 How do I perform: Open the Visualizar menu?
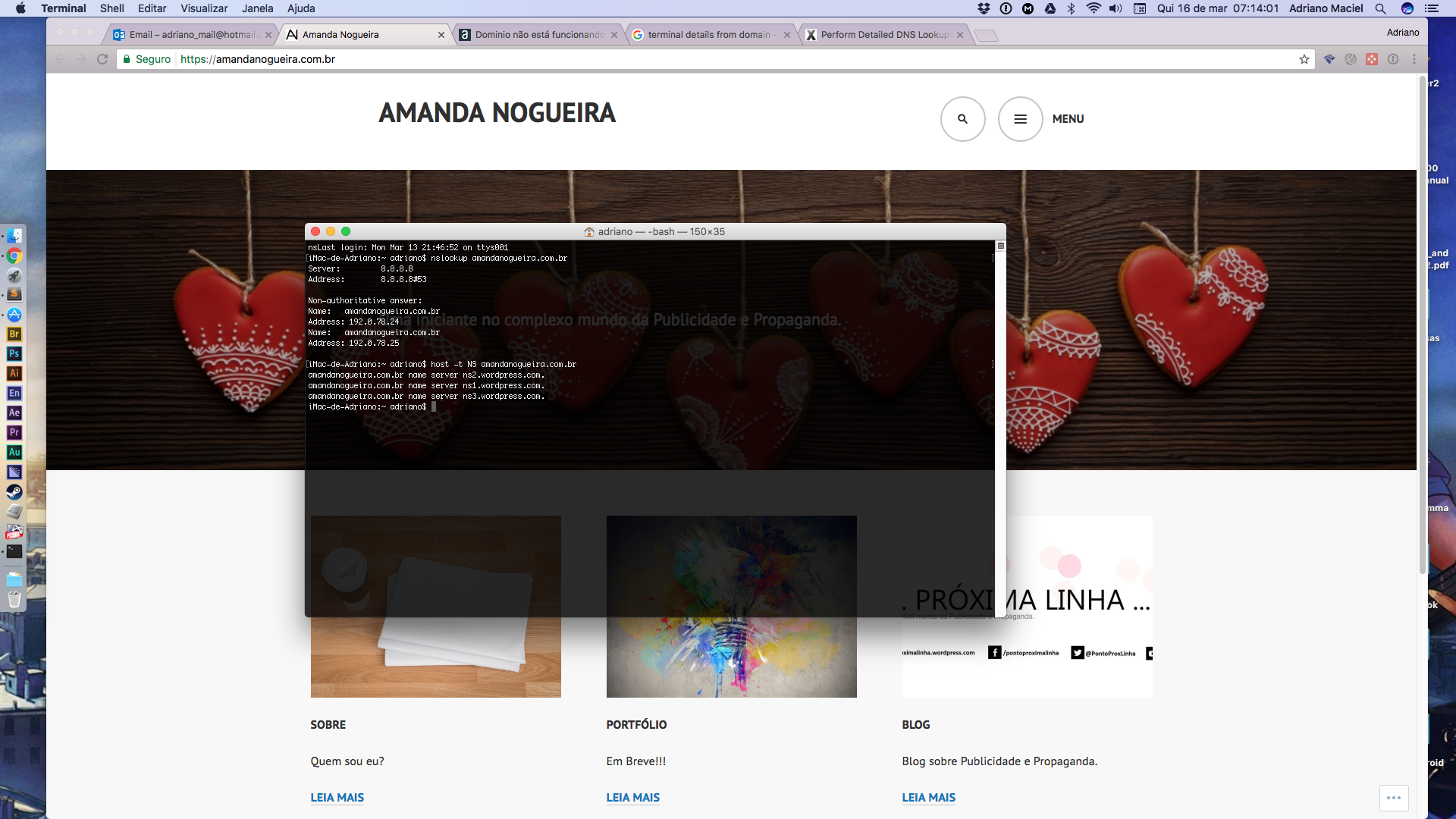(204, 8)
